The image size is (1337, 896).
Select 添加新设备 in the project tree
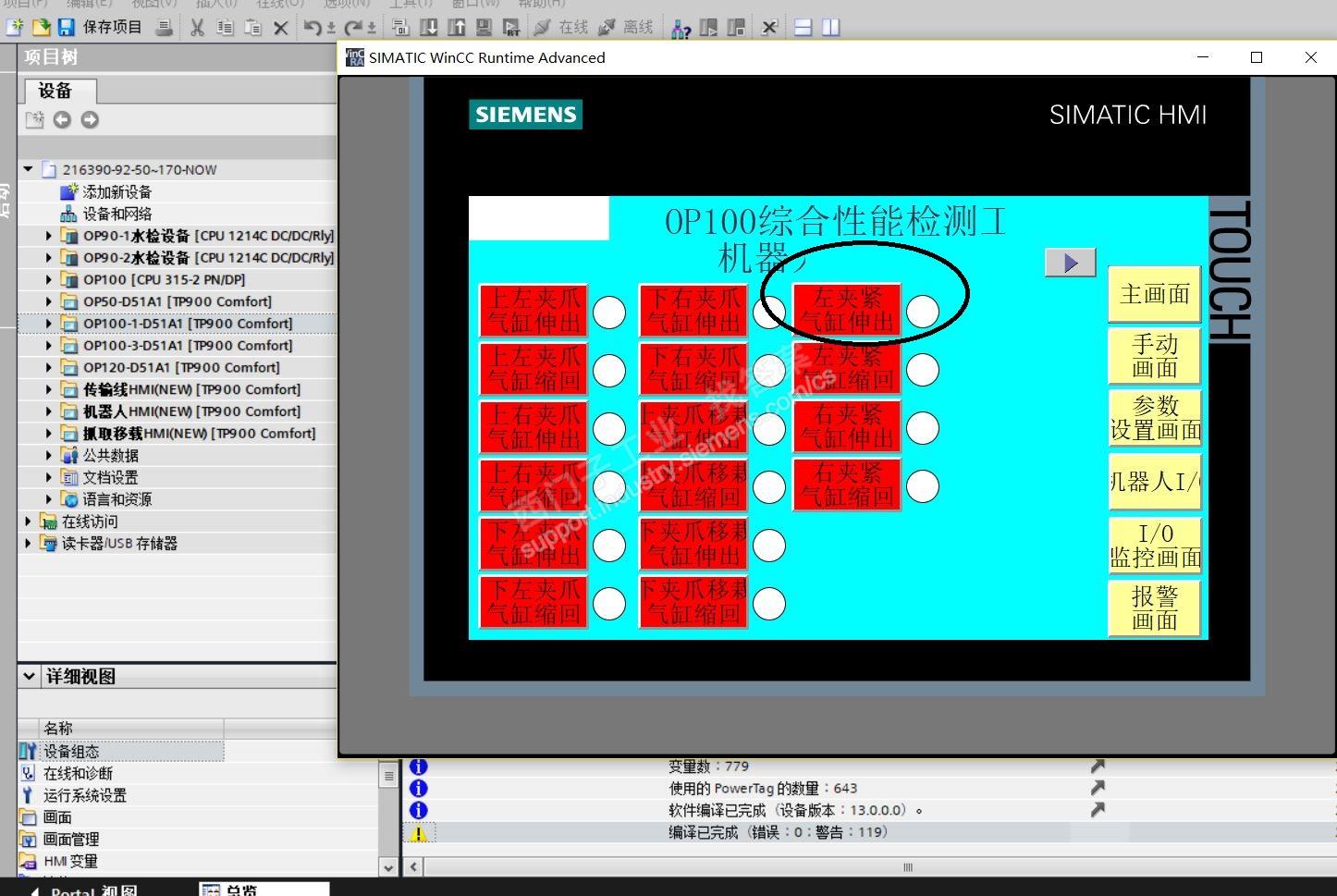(x=117, y=191)
